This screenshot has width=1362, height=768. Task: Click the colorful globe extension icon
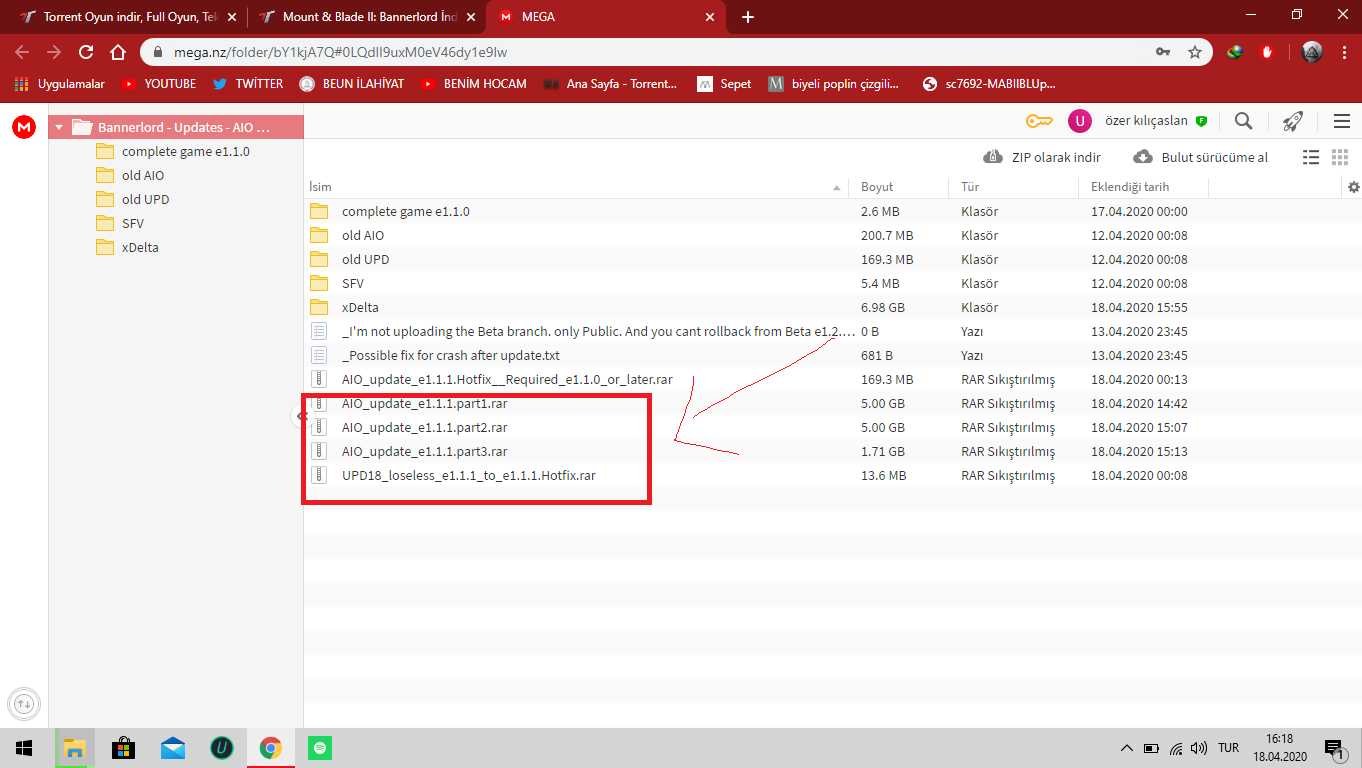(1235, 52)
